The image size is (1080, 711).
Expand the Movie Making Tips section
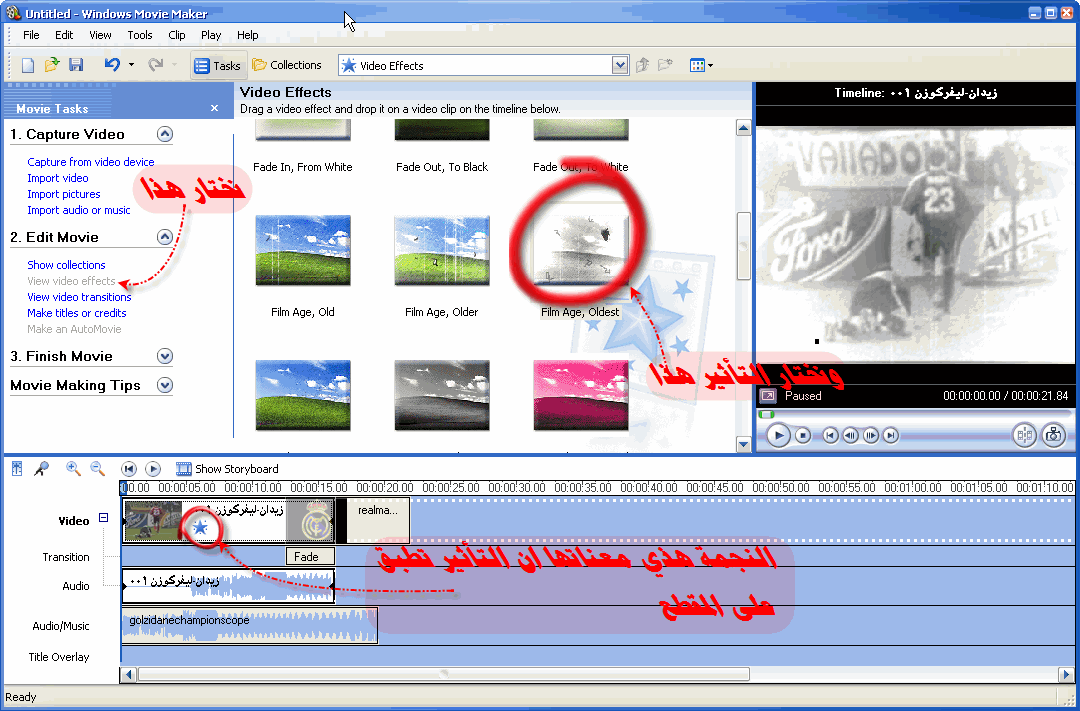tap(165, 385)
